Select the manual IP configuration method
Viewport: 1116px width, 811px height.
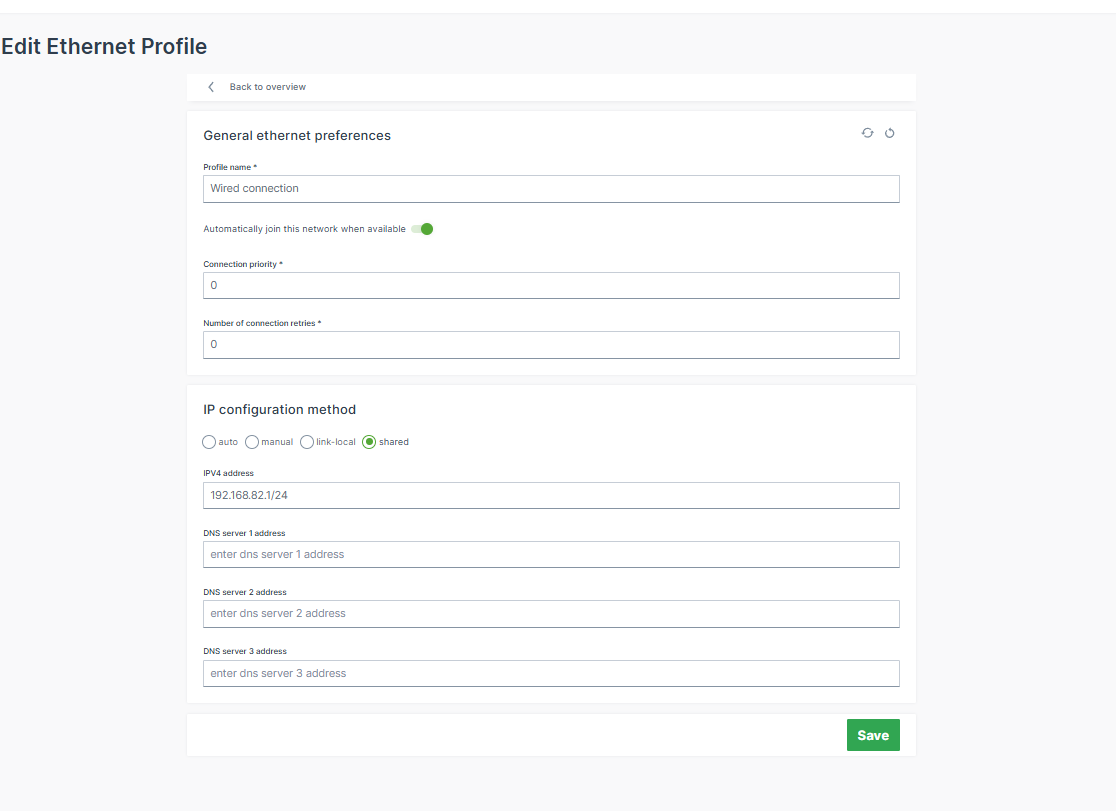coord(251,441)
